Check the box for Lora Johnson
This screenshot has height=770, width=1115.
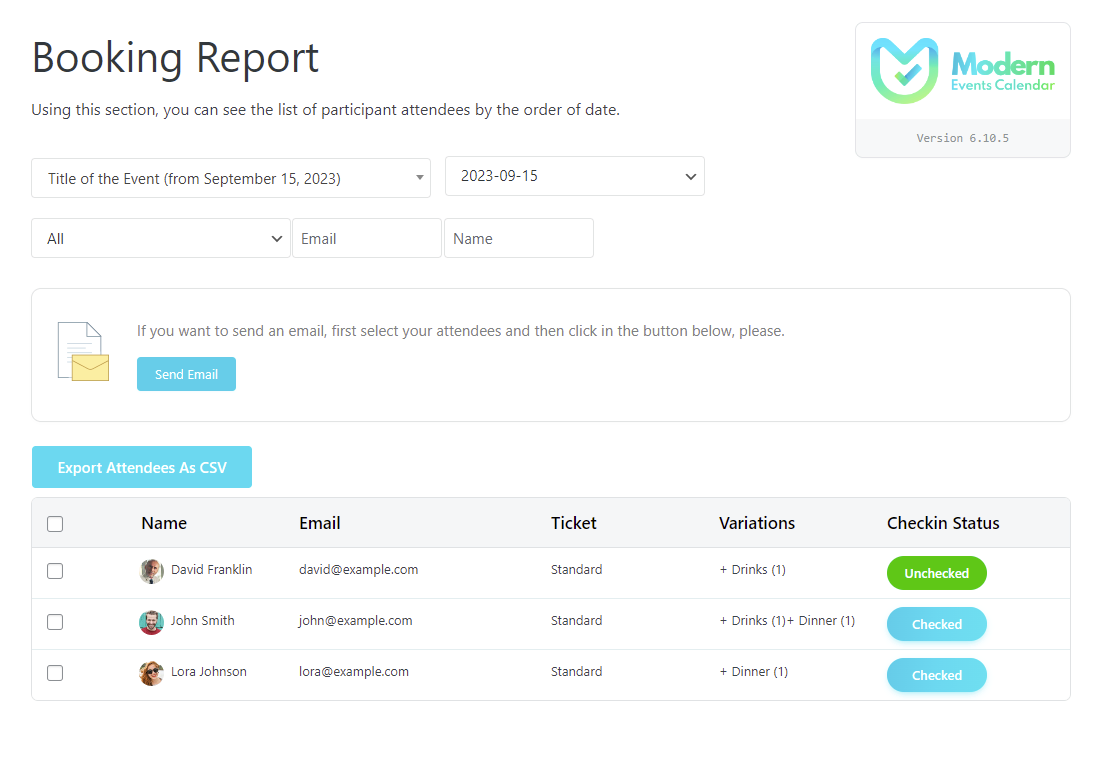(55, 673)
